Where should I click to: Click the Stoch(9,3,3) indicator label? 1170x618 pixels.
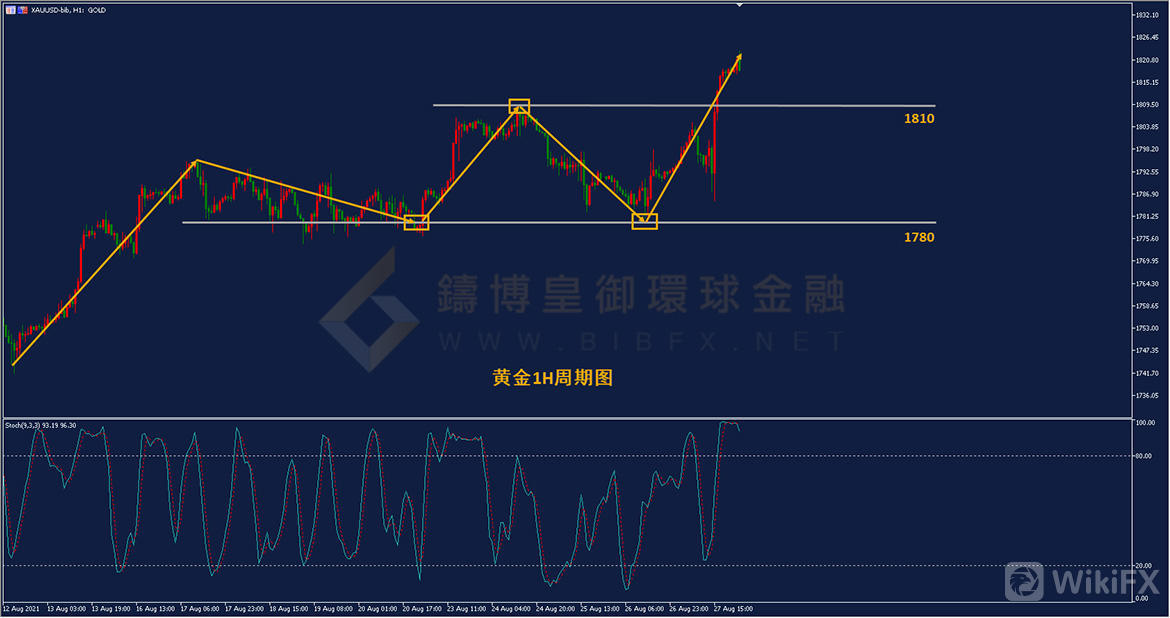[x=40, y=425]
